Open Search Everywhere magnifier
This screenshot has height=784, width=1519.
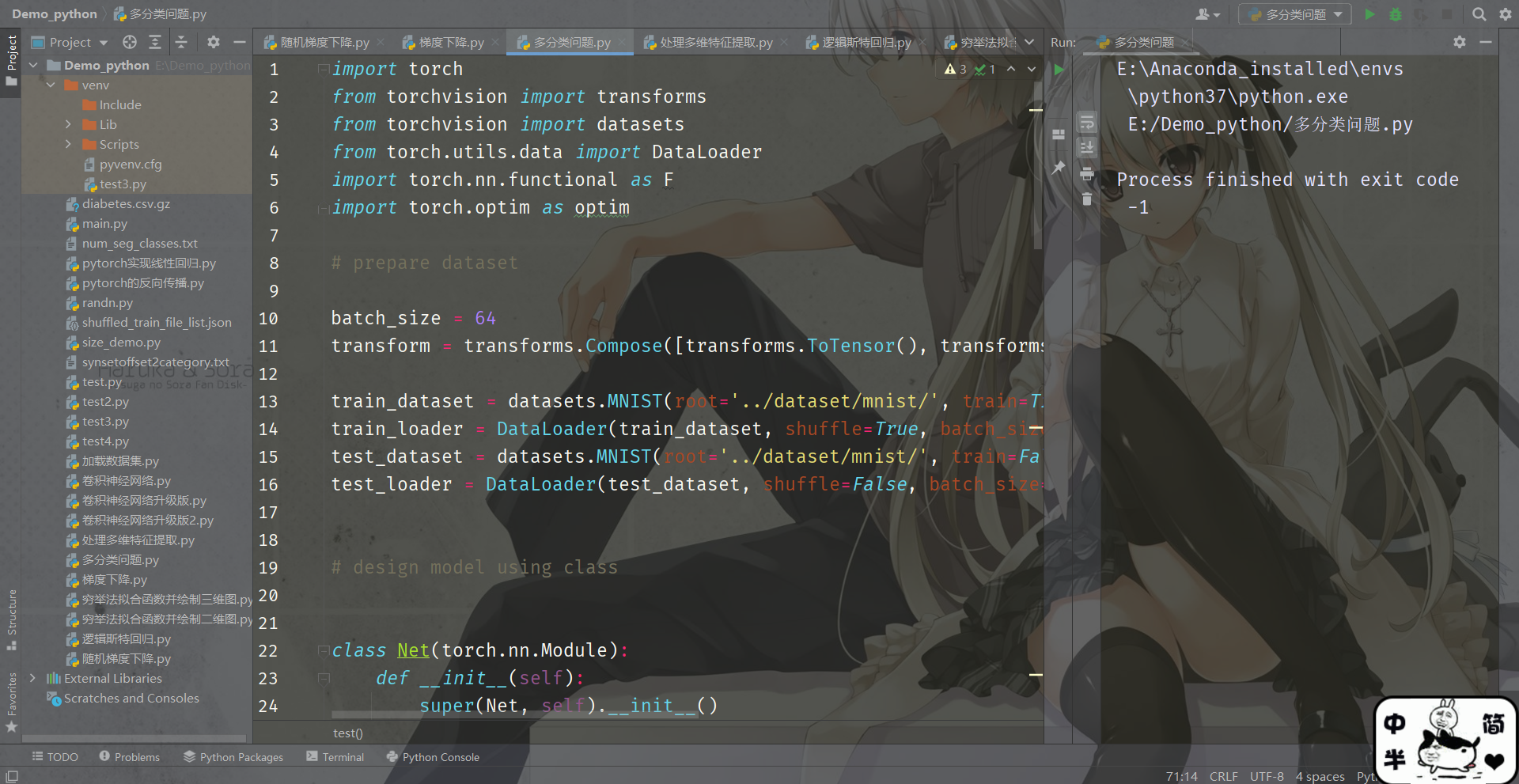1479,14
